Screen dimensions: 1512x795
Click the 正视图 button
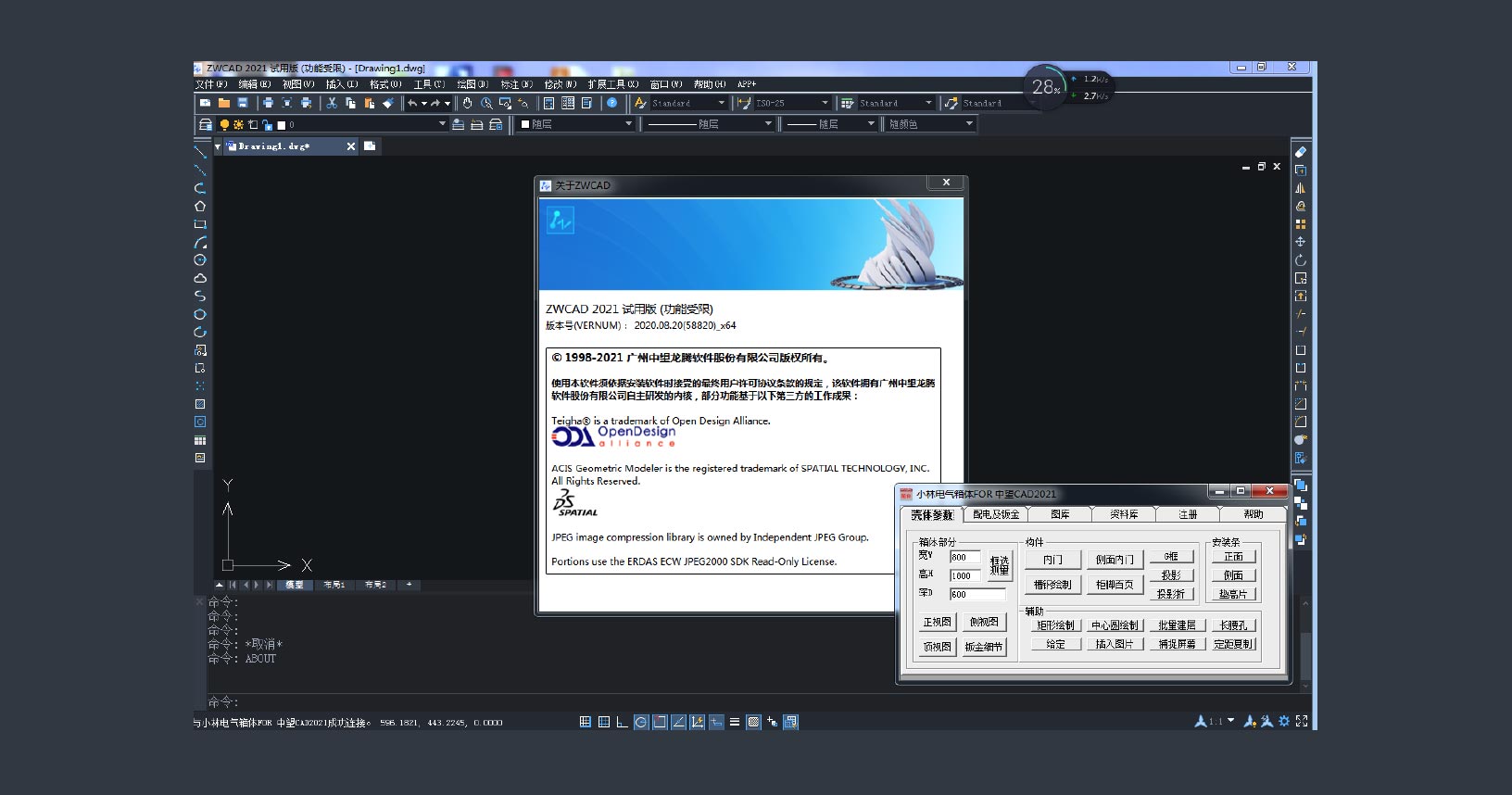pyautogui.click(x=937, y=623)
